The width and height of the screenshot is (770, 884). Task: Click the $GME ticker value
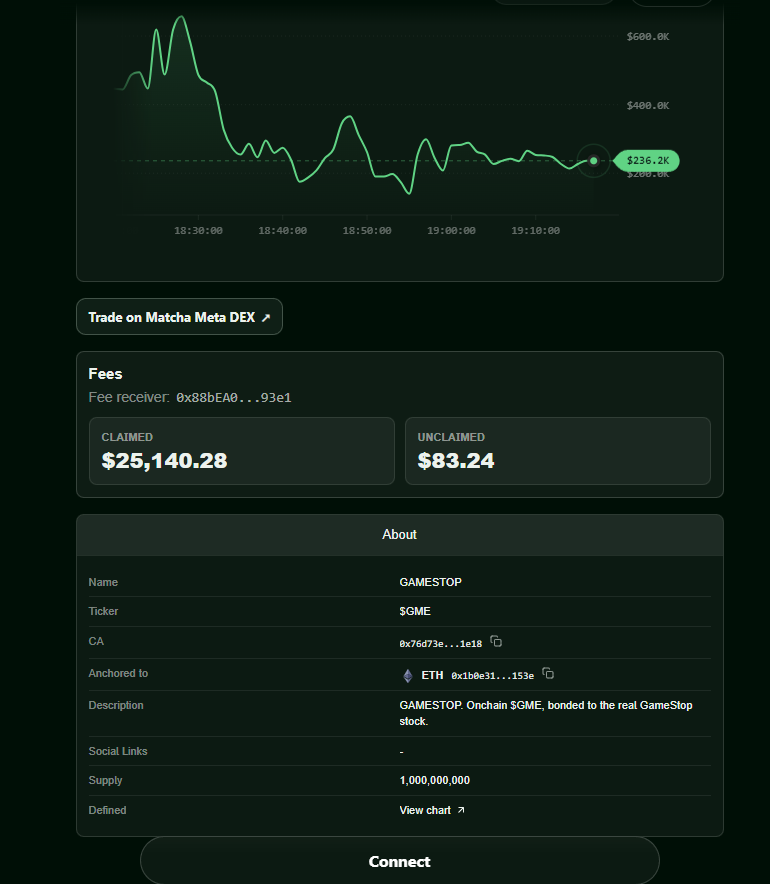click(415, 612)
